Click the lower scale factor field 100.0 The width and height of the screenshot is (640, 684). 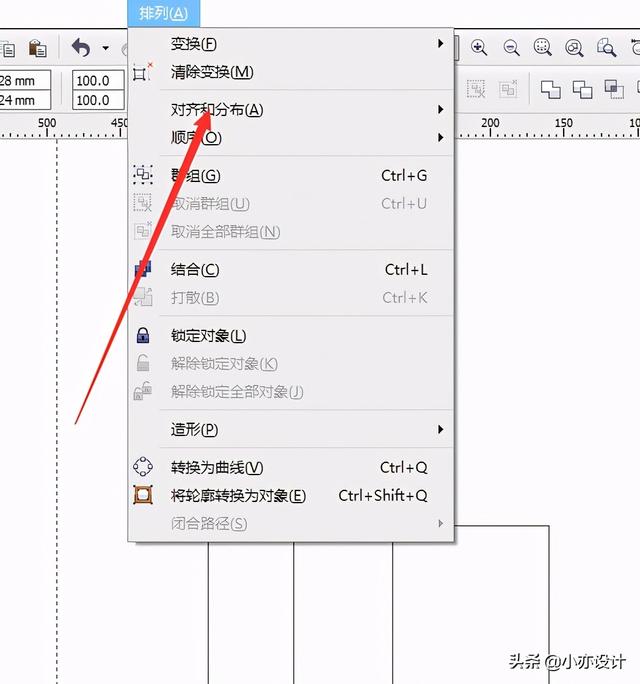98,100
